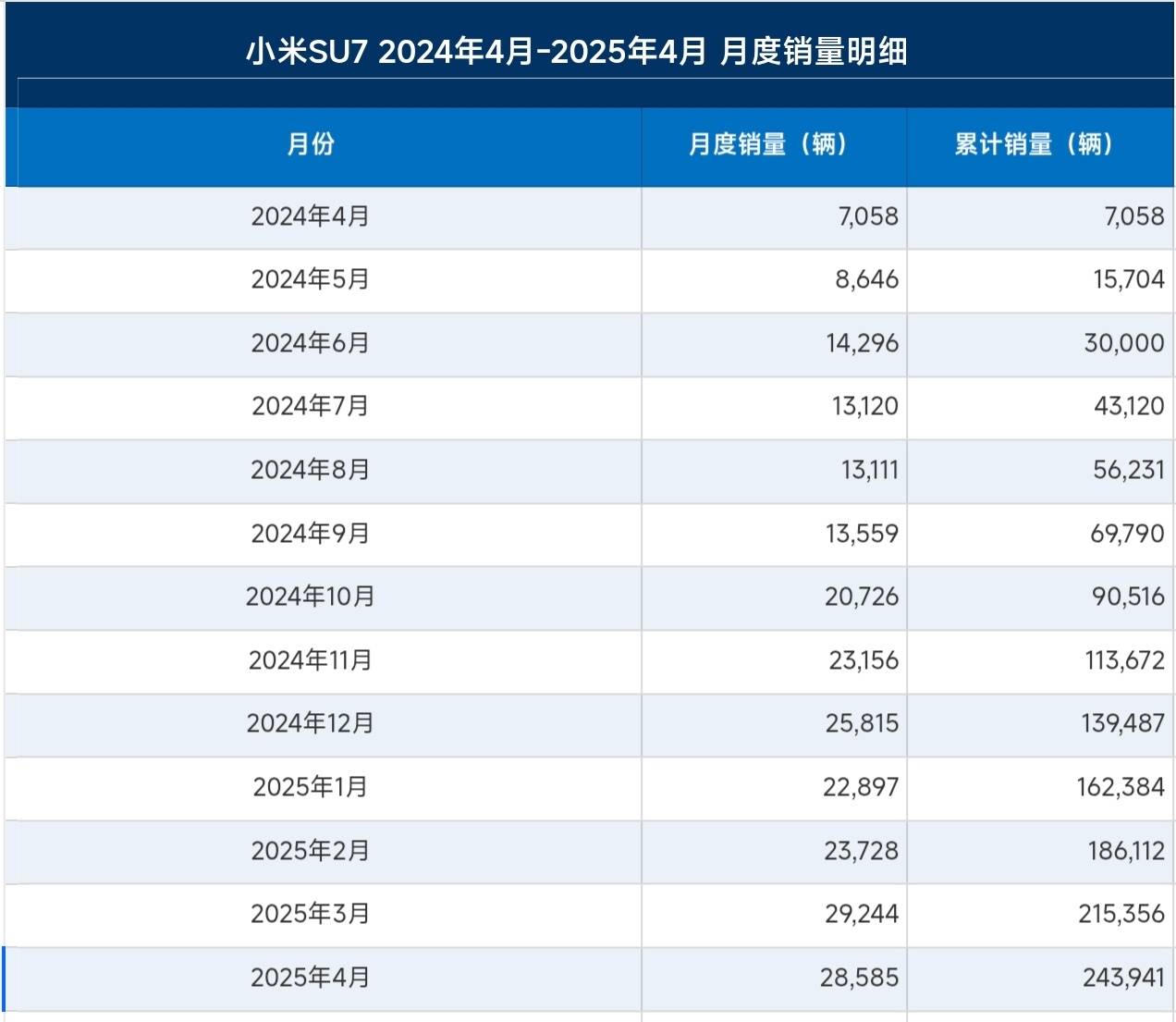1176x1022 pixels.
Task: Click monthly sales value 13,111
Action: click(x=870, y=470)
